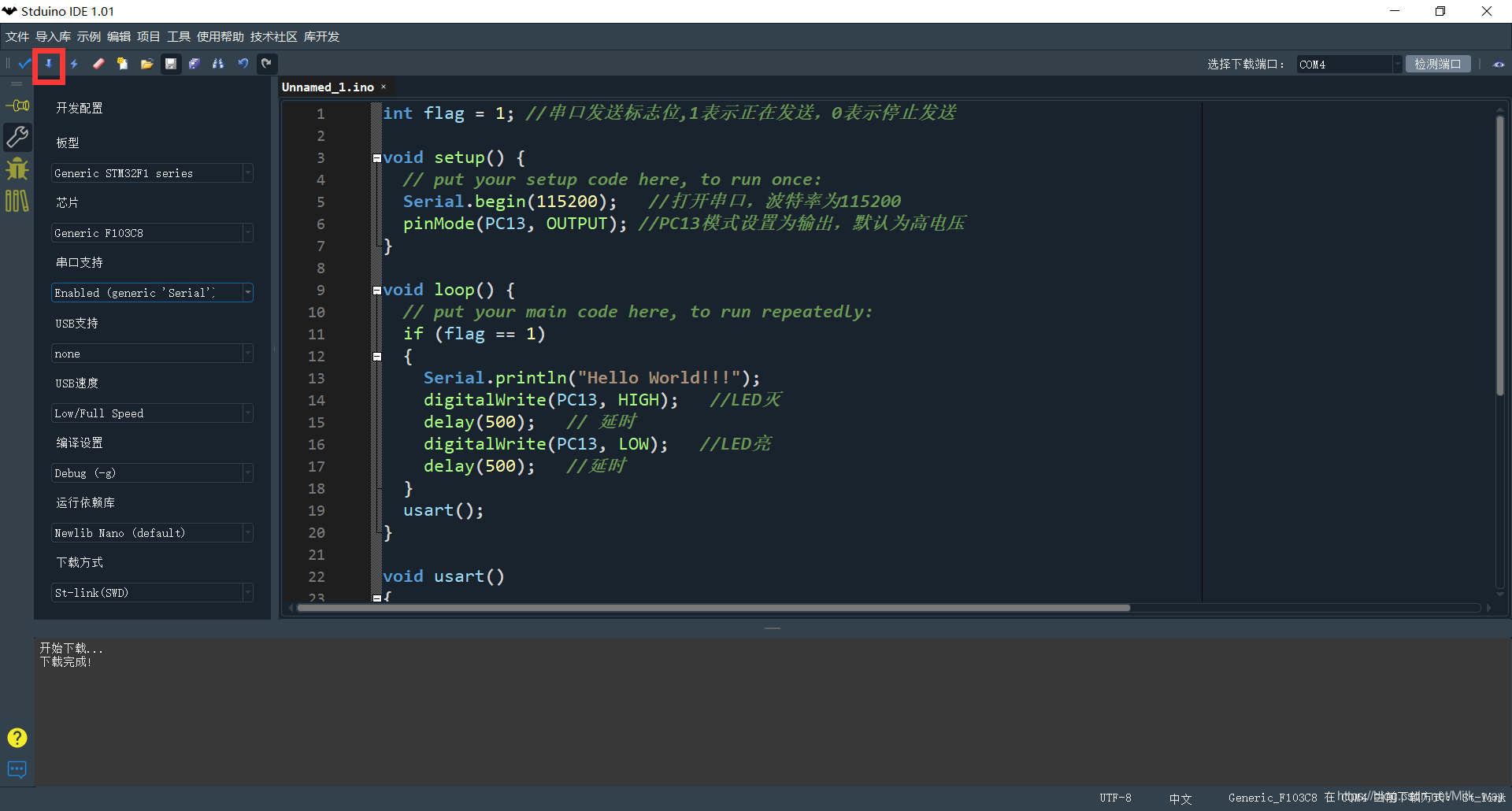
Task: Click the void usart() line 22
Action: coord(443,576)
